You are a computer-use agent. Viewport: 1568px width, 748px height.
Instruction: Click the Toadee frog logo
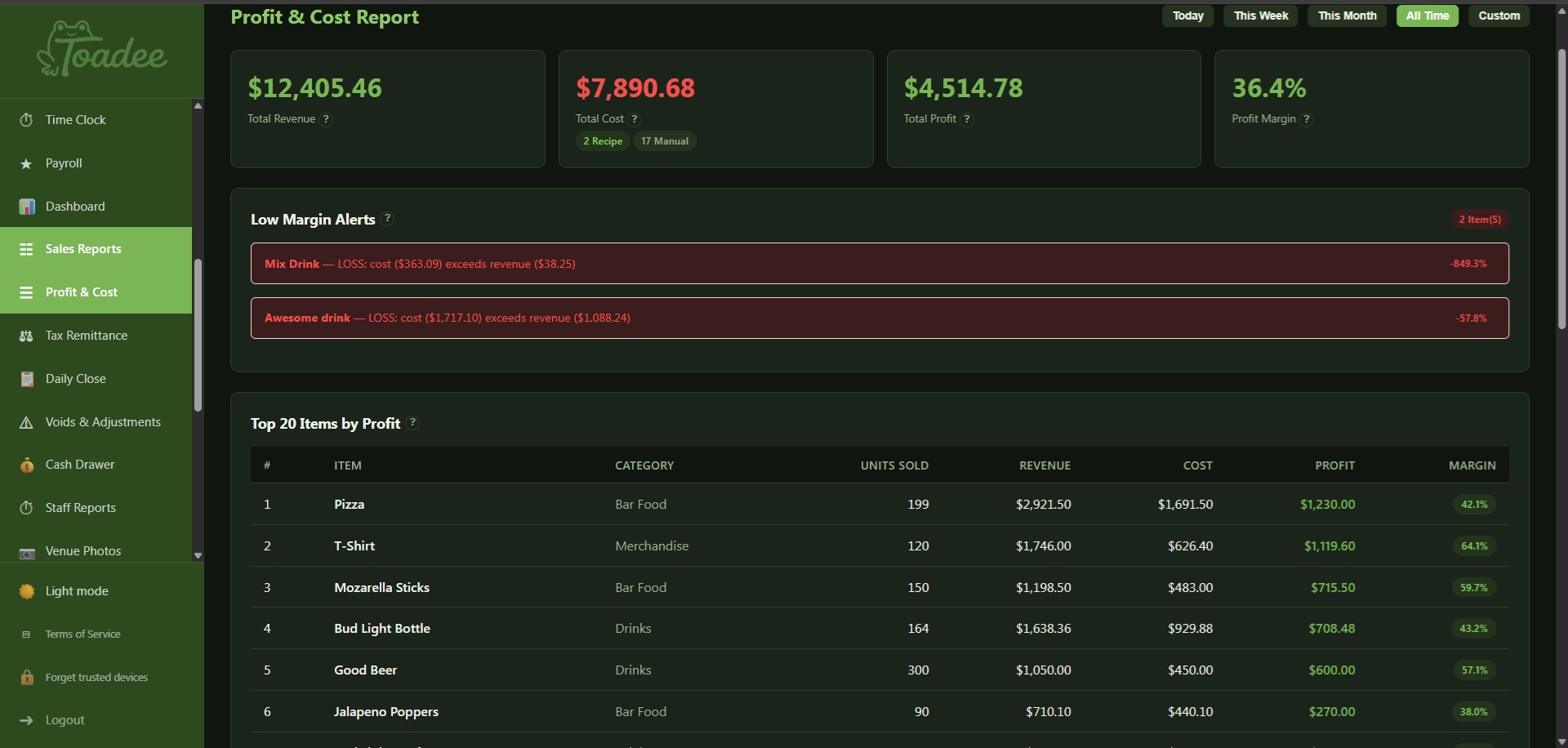[102, 49]
